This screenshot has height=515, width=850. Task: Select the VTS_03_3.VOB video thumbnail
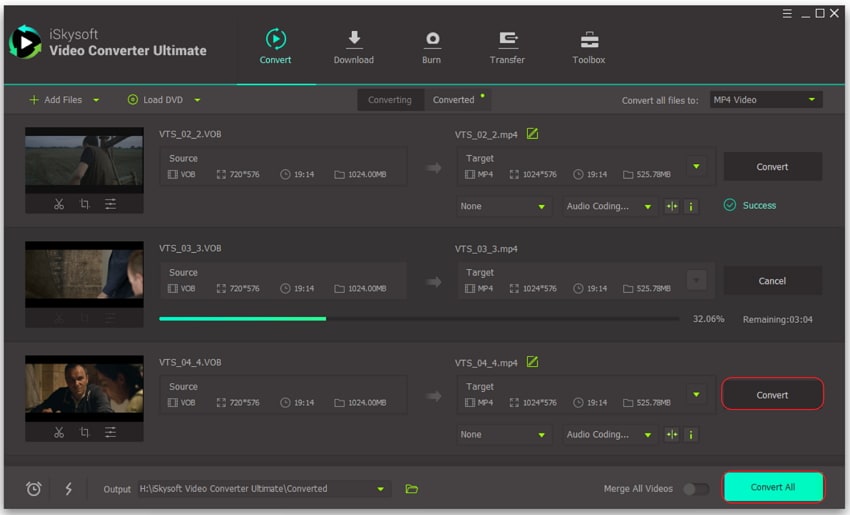[x=84, y=274]
